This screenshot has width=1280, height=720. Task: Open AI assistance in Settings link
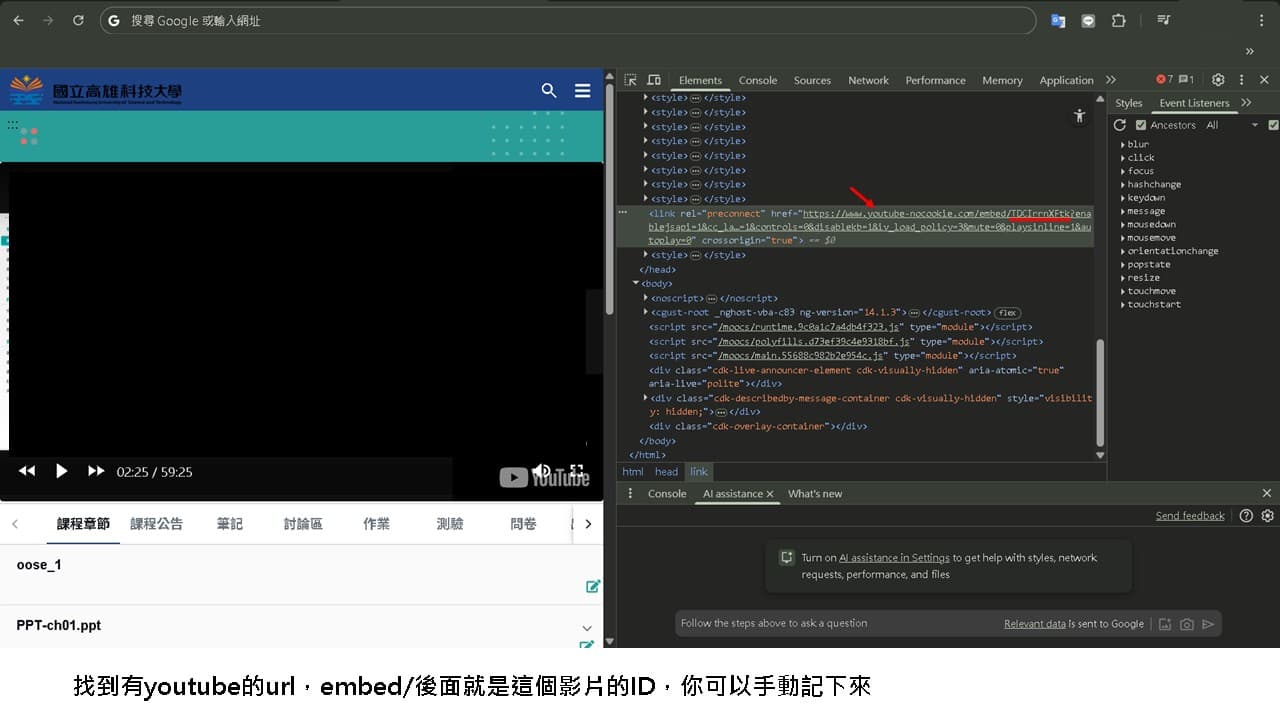(x=894, y=558)
